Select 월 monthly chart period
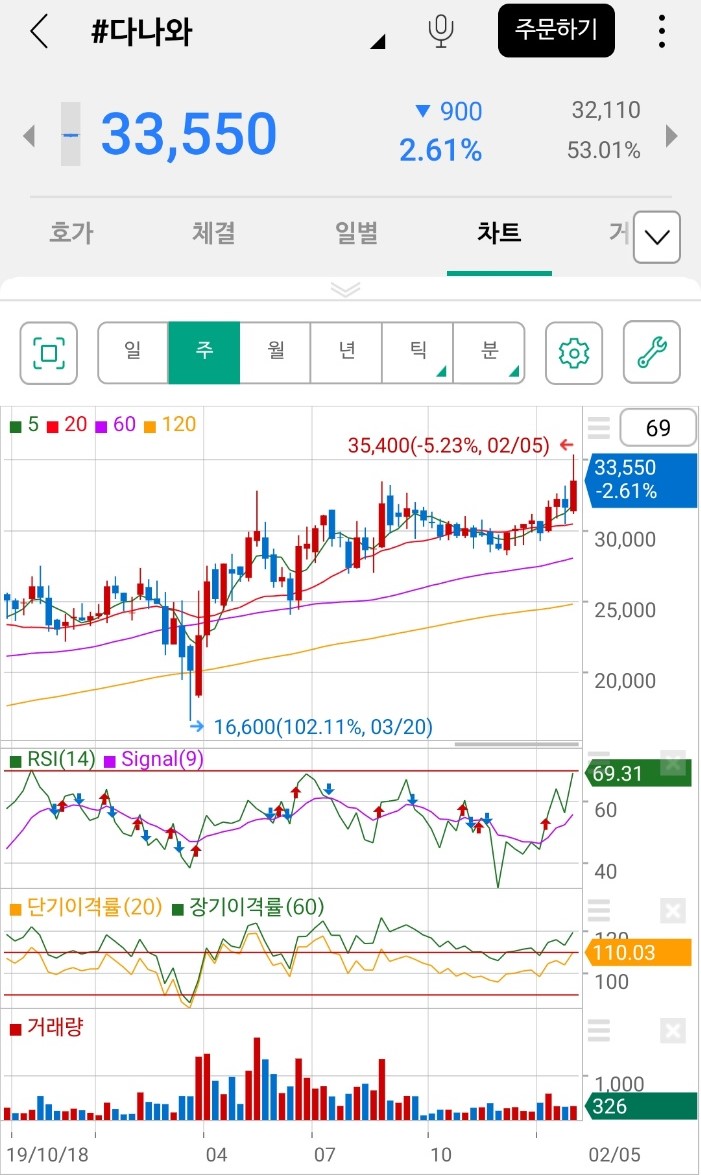The image size is (701, 1175). tap(275, 352)
